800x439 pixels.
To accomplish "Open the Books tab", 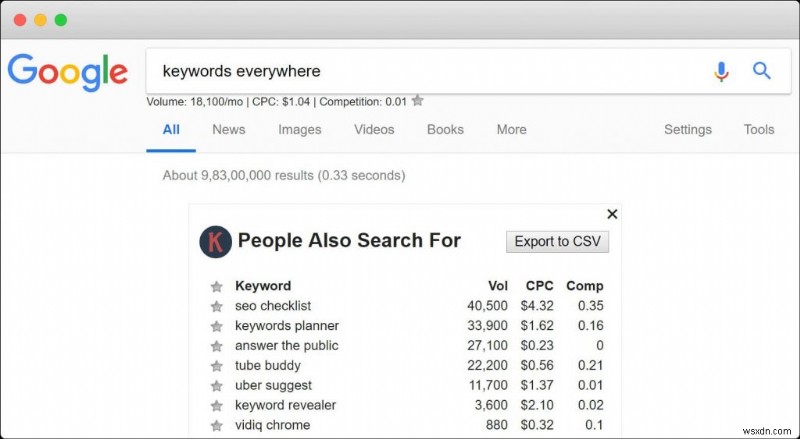I will [445, 130].
